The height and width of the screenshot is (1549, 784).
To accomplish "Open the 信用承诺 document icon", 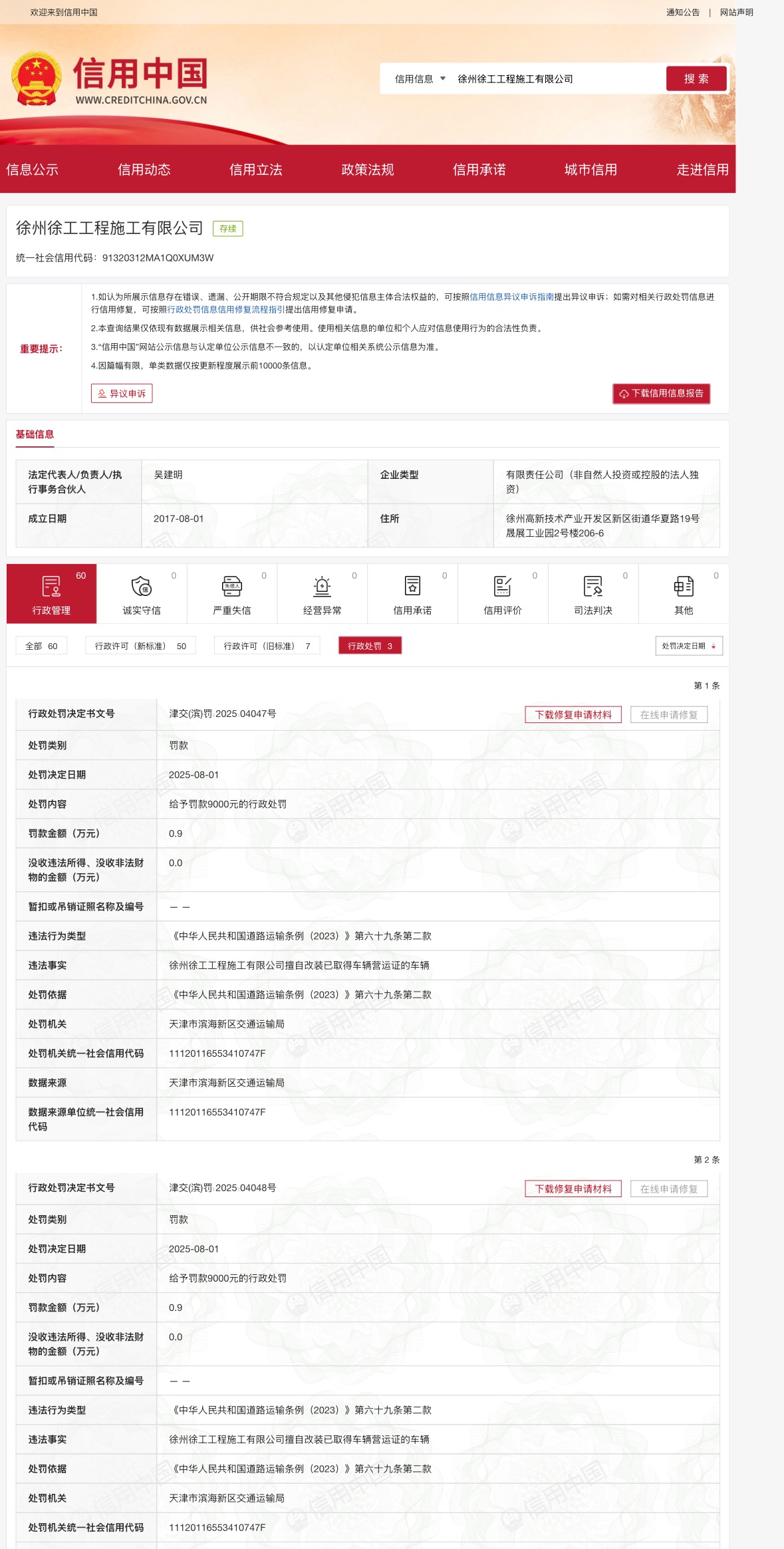I will coord(412,586).
